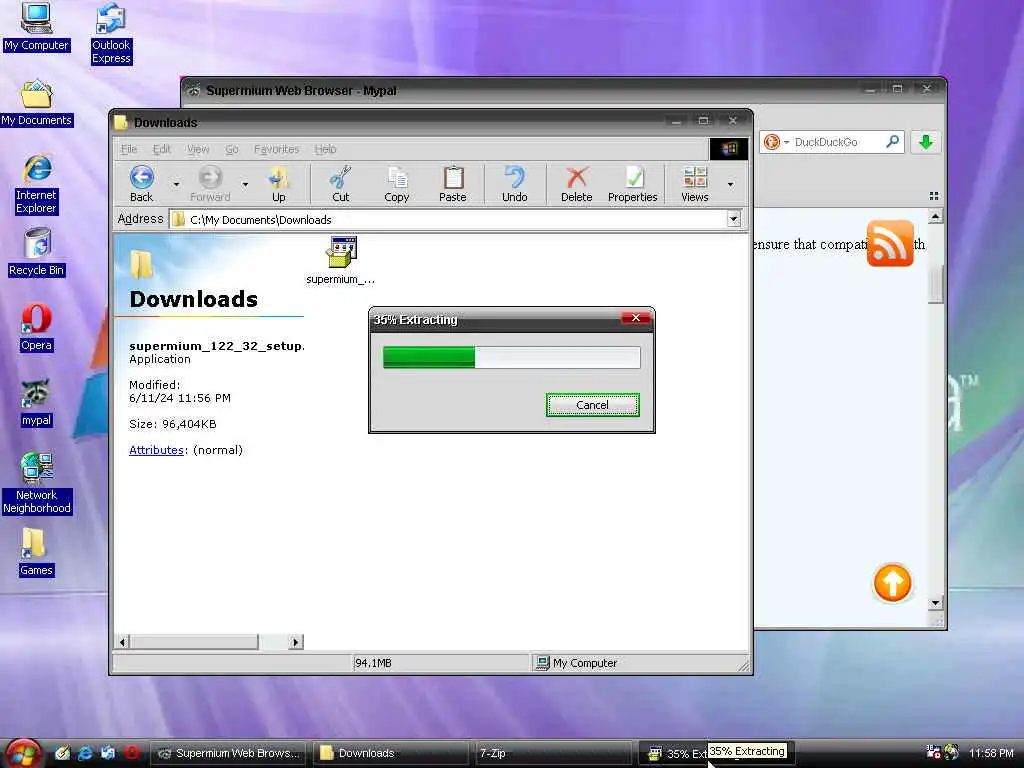Click the Mypal grid menu icon
This screenshot has height=768, width=1024.
click(934, 196)
